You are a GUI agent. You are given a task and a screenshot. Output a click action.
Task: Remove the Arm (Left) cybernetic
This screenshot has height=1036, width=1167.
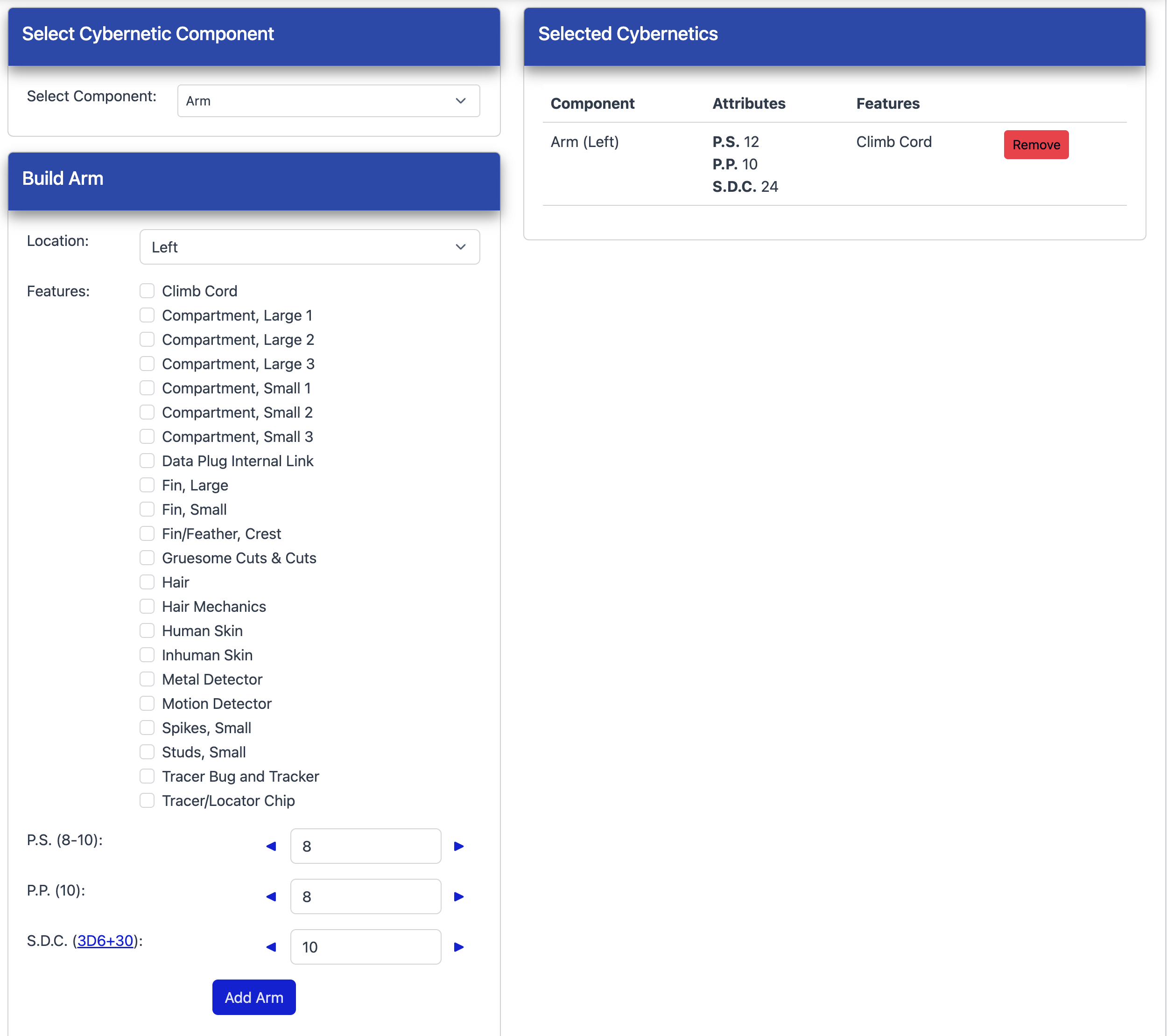coord(1036,145)
